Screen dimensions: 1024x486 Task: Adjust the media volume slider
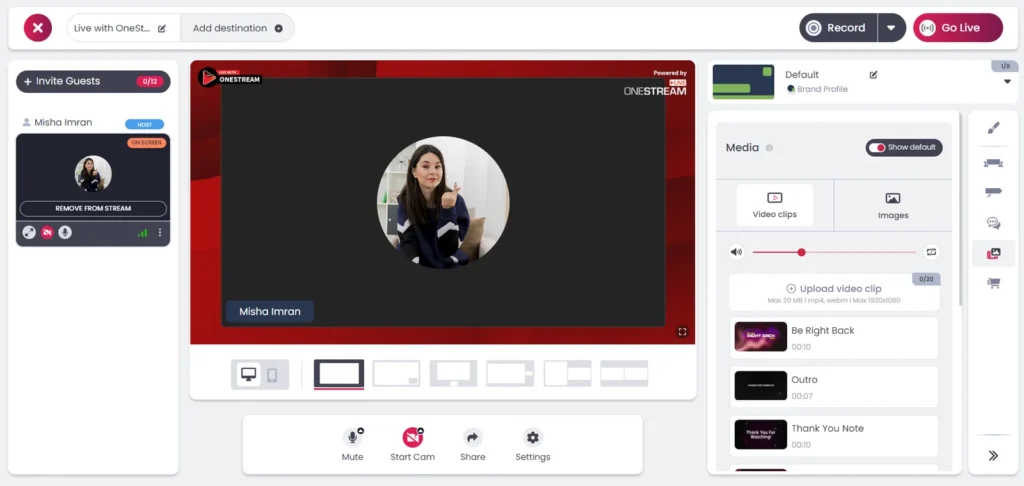[x=801, y=252]
